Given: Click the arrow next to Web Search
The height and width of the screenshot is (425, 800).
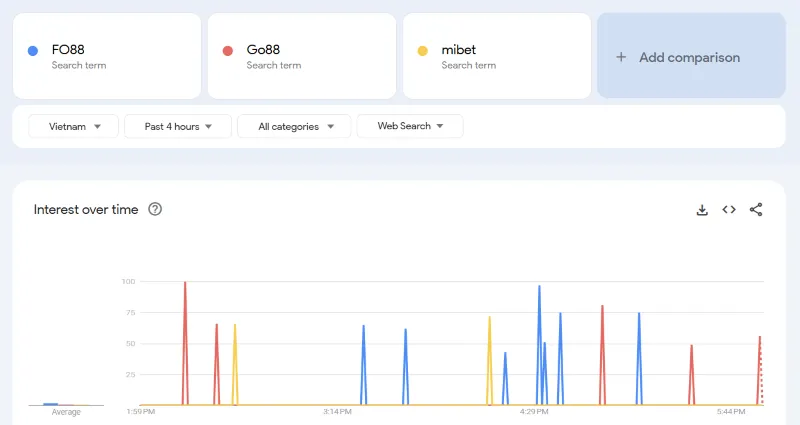Looking at the screenshot, I should click(x=440, y=126).
